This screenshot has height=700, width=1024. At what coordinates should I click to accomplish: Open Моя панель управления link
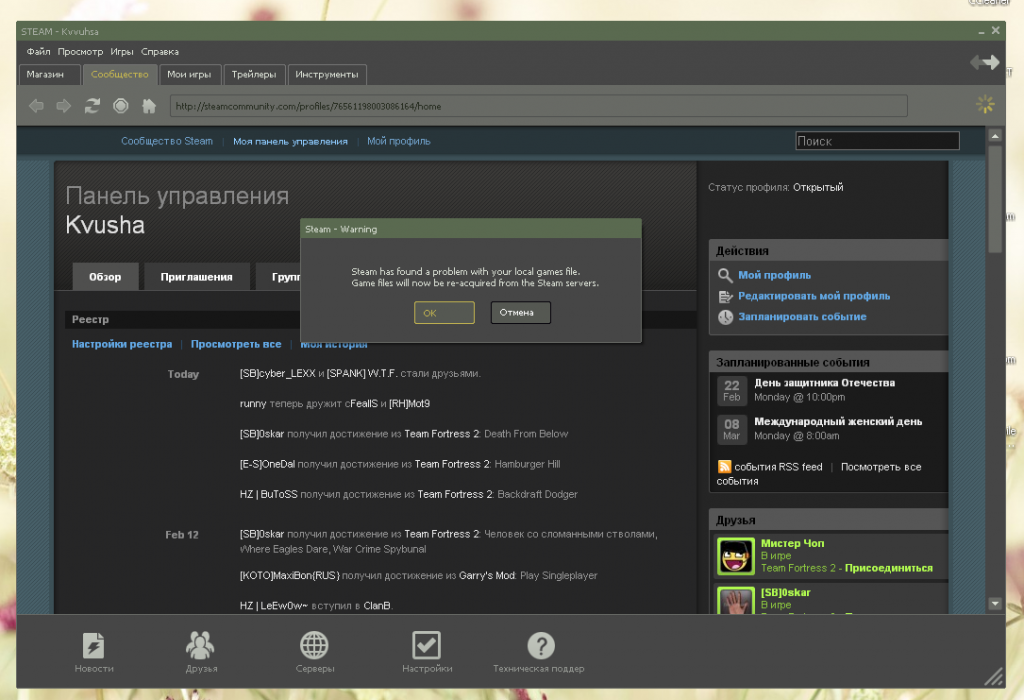pos(291,141)
